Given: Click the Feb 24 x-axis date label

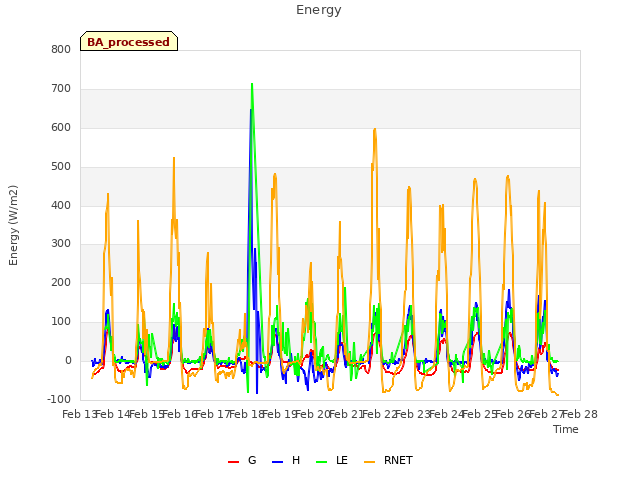Looking at the screenshot, I should 447,415.
